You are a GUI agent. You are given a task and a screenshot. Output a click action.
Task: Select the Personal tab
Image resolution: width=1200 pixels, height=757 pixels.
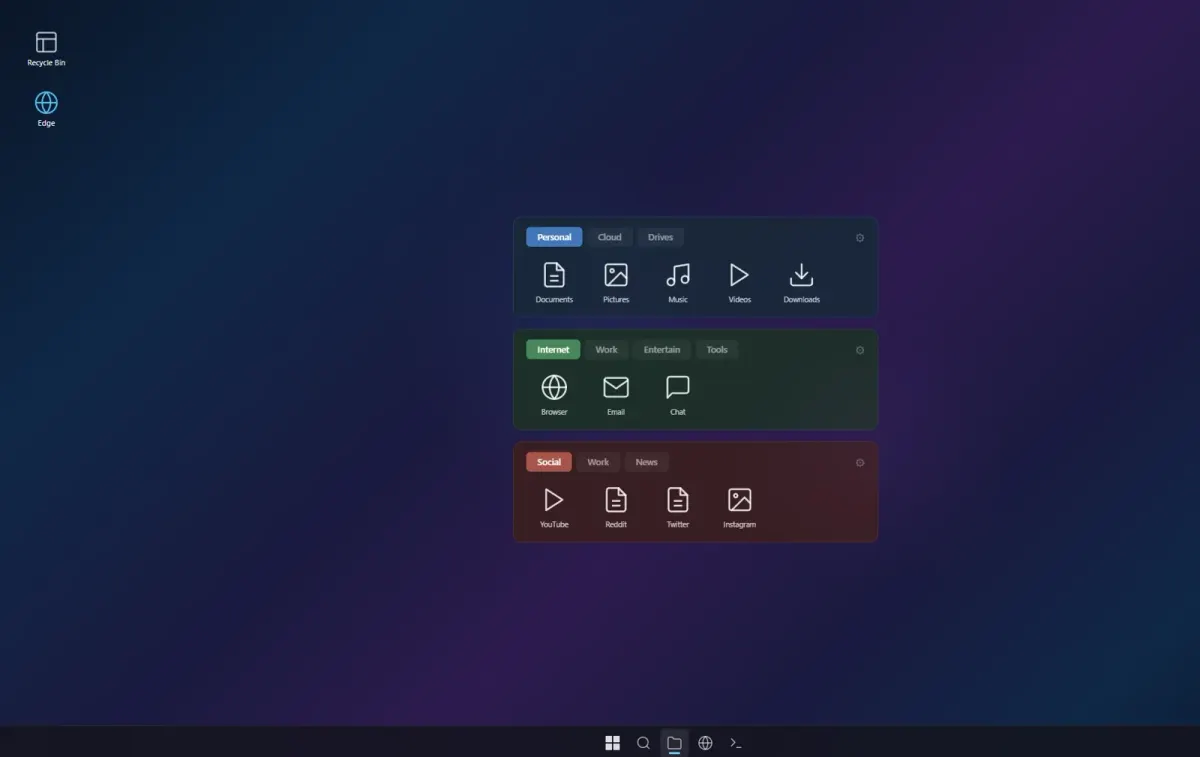click(554, 237)
